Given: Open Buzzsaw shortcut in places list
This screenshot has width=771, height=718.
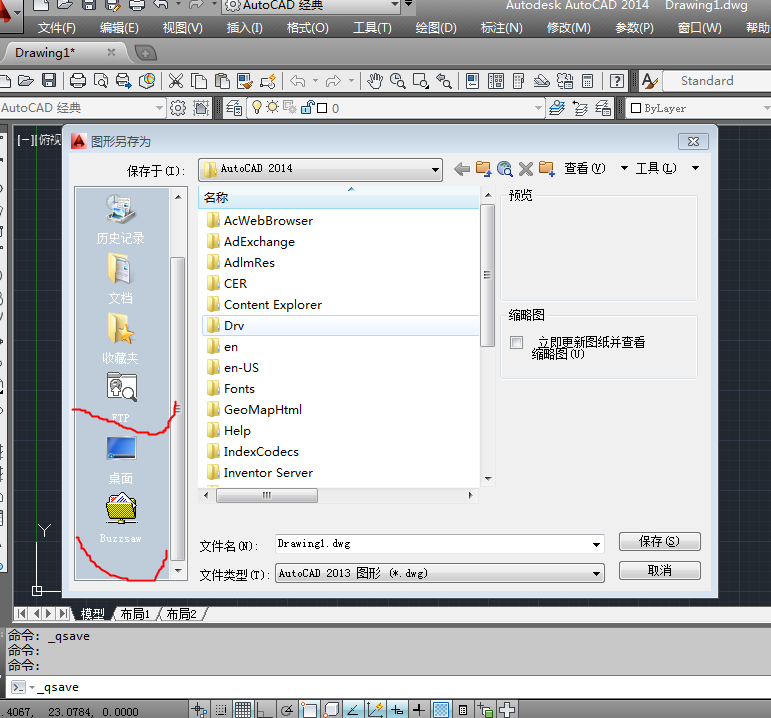Looking at the screenshot, I should click(x=121, y=518).
